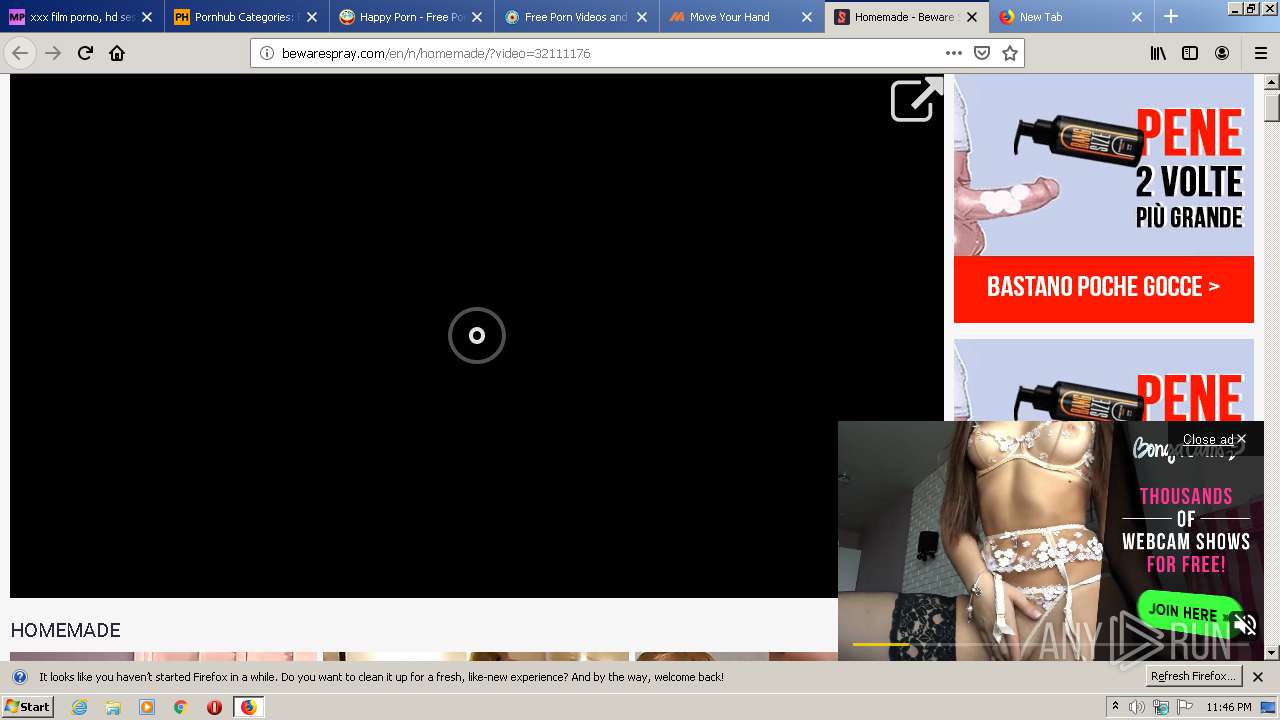Click the Refresh Firefox button

pos(1192,677)
